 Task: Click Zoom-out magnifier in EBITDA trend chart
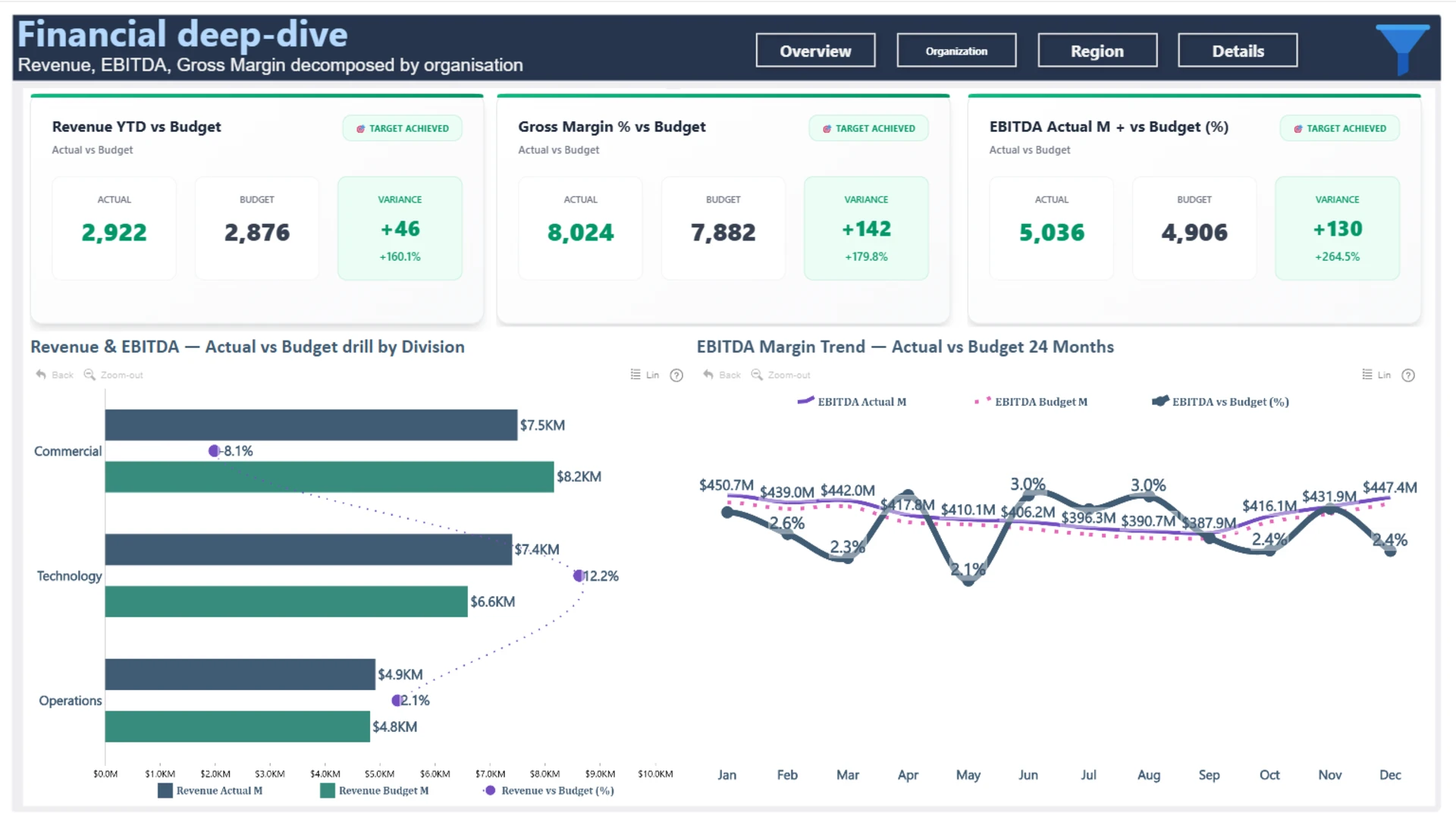(x=757, y=375)
